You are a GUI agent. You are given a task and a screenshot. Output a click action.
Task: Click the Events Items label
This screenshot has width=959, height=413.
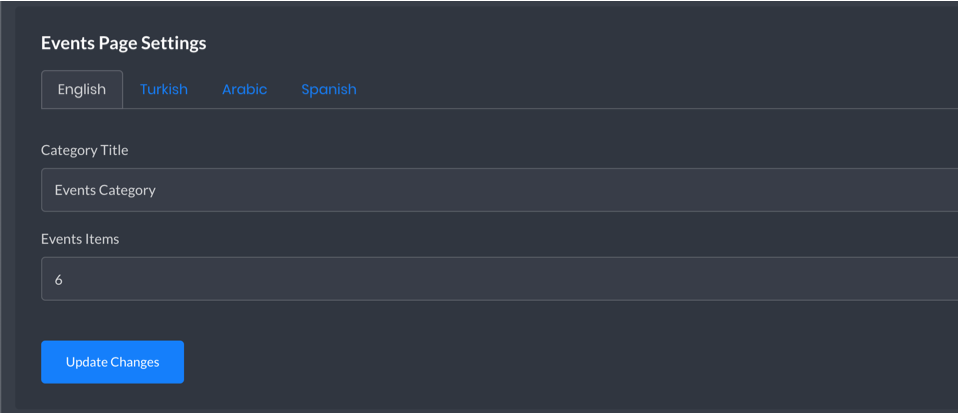[80, 239]
